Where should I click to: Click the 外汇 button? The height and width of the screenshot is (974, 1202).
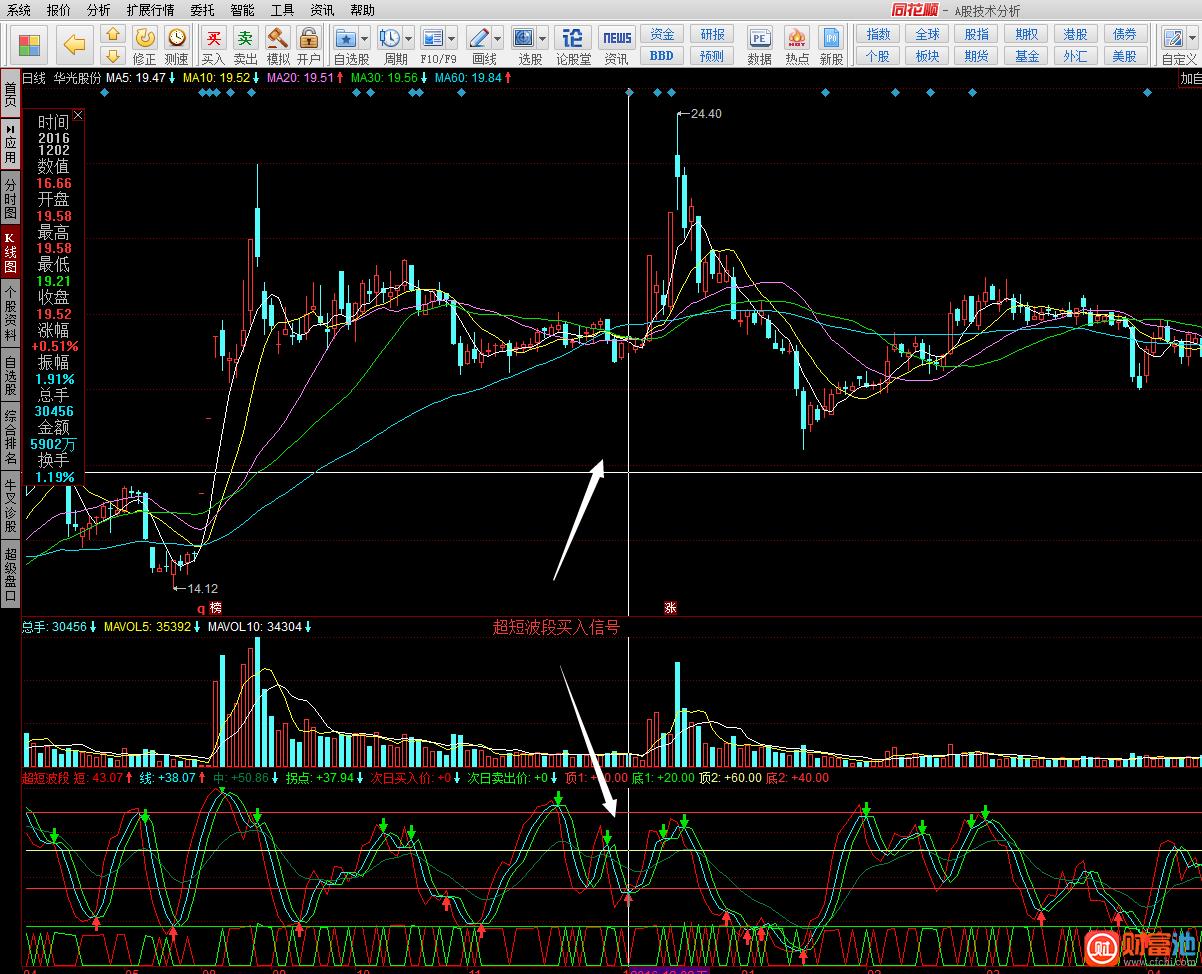point(1076,56)
